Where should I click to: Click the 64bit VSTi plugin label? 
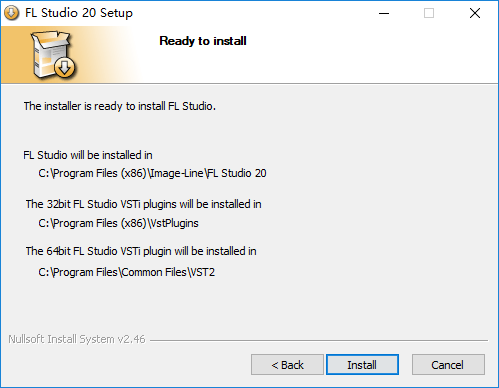(x=141, y=251)
